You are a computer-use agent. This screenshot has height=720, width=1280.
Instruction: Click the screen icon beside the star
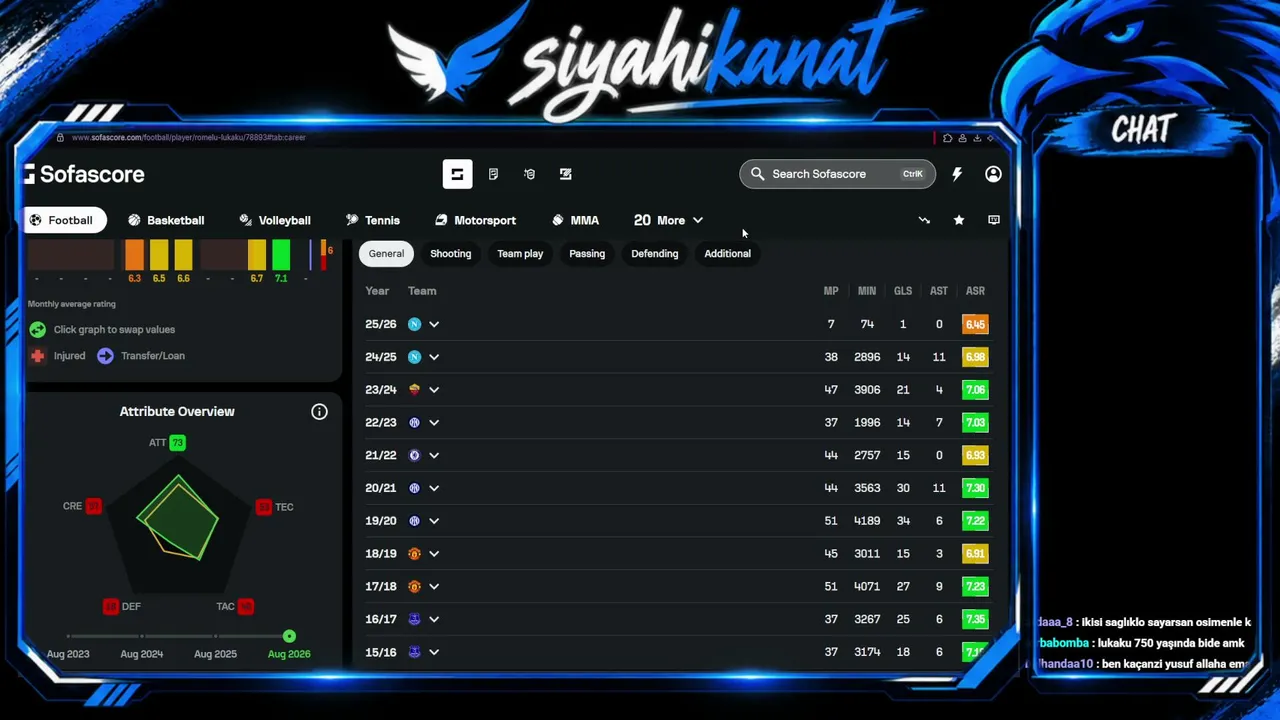click(994, 220)
